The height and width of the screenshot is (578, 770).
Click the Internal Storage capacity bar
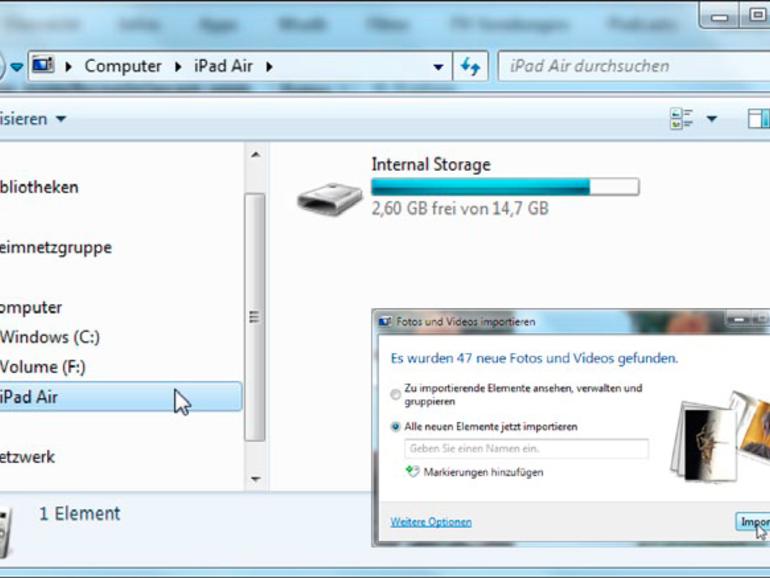click(505, 187)
